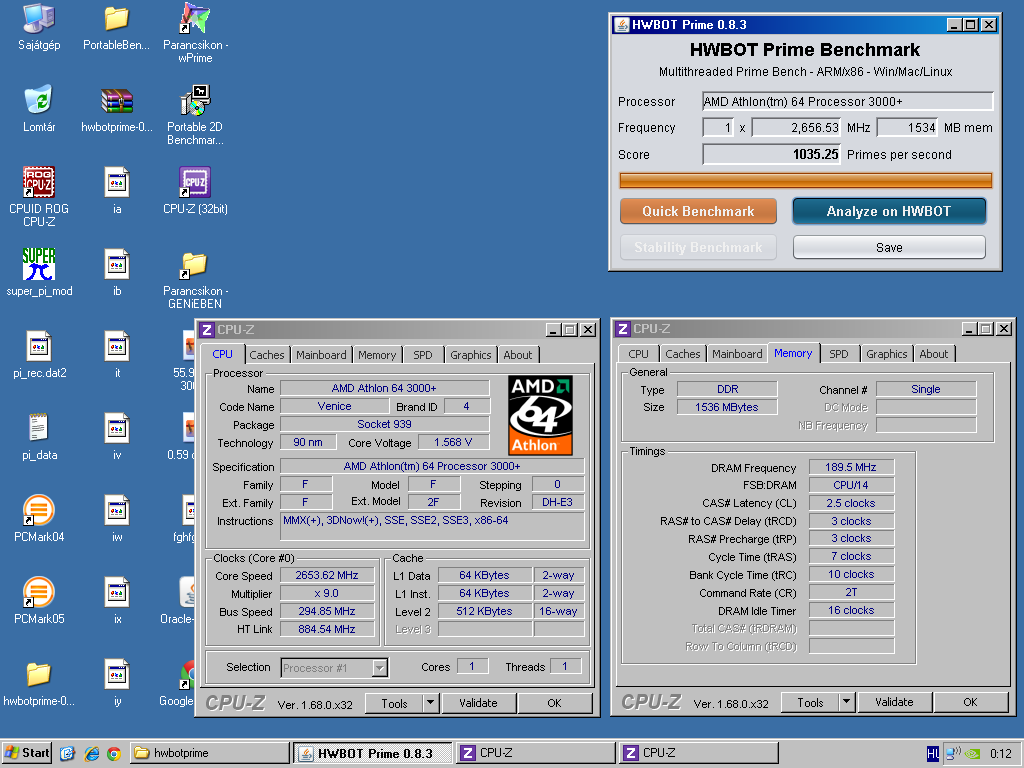1024x768 pixels.
Task: Open the Lomtár recycle bin icon
Action: 39,108
